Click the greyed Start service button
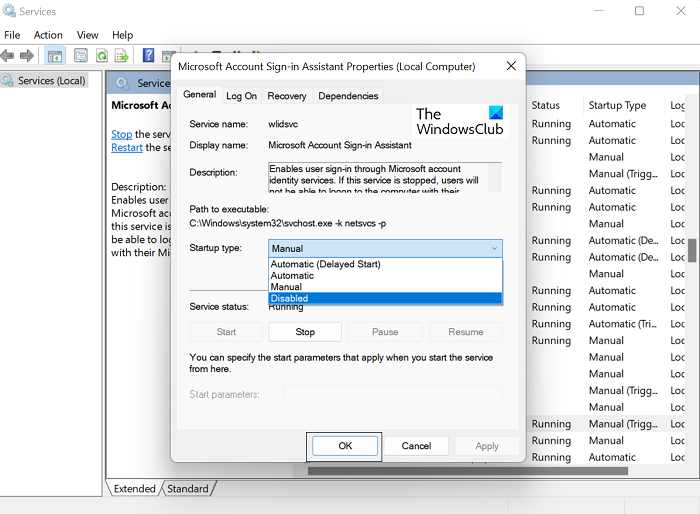The height and width of the screenshot is (514, 700). (226, 332)
